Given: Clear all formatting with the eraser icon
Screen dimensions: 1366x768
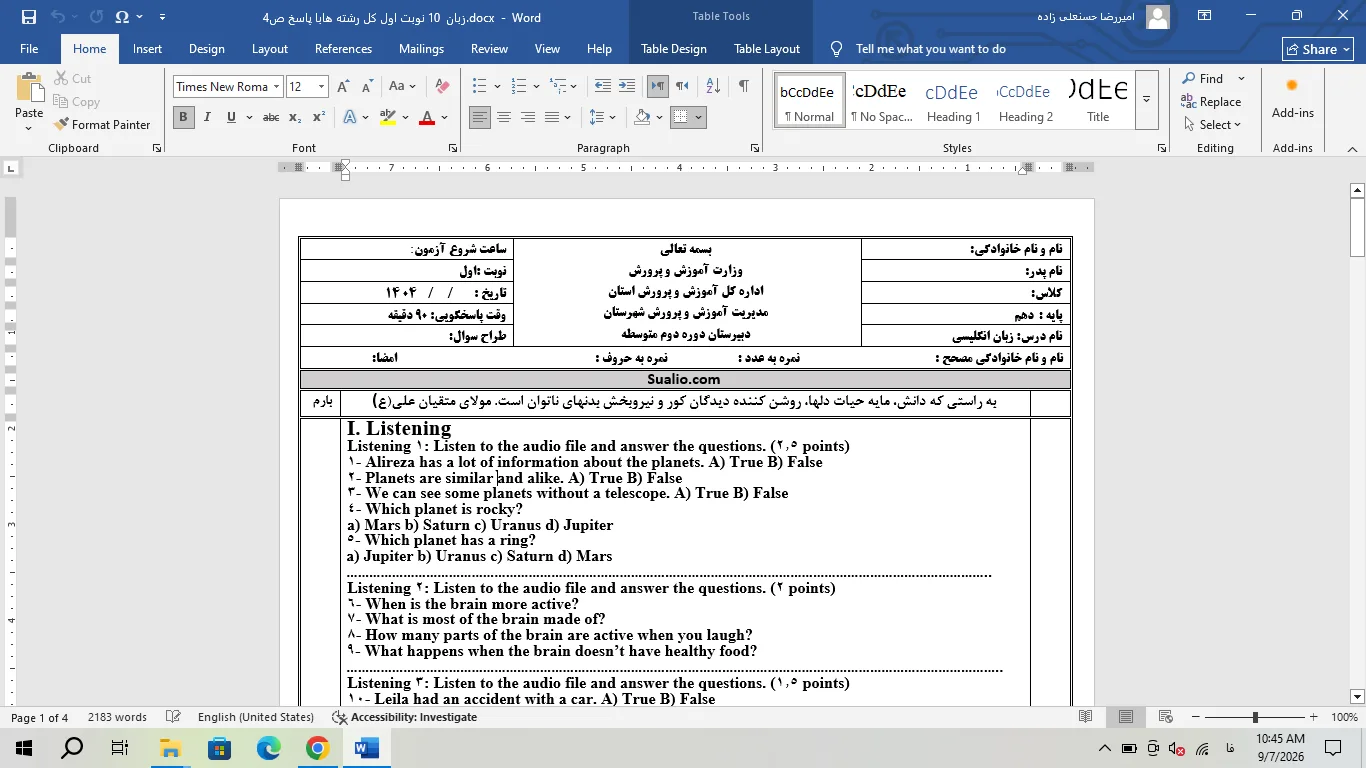Looking at the screenshot, I should click(x=442, y=87).
